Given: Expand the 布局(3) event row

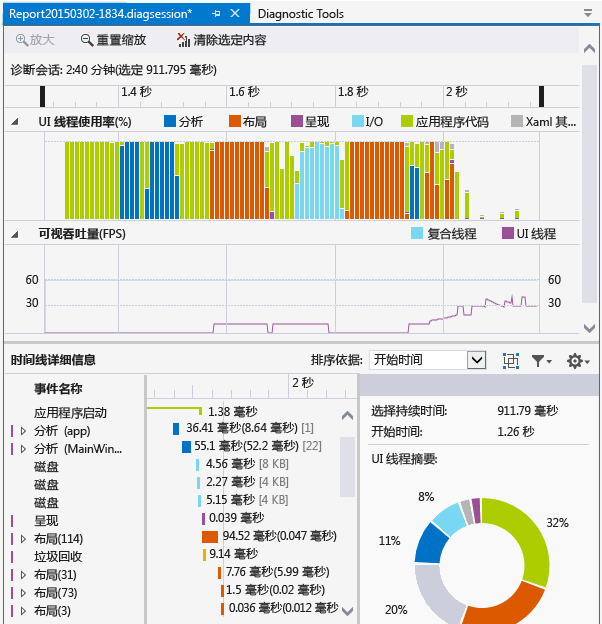Looking at the screenshot, I should [23, 611].
